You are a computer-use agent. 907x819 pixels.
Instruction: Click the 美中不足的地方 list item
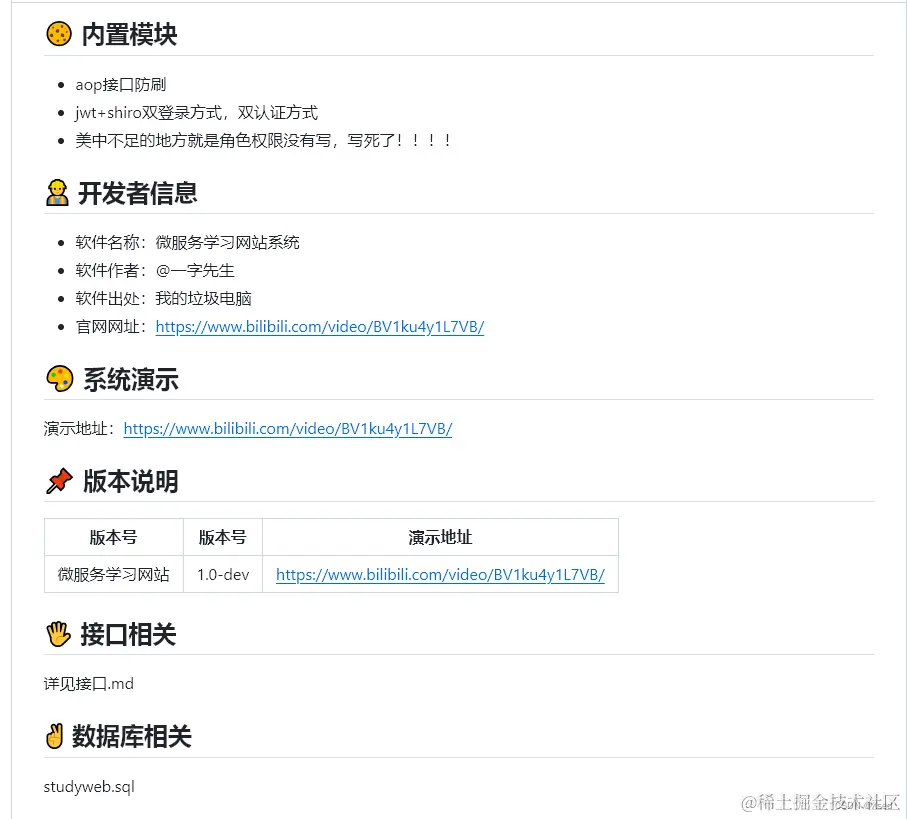point(263,140)
